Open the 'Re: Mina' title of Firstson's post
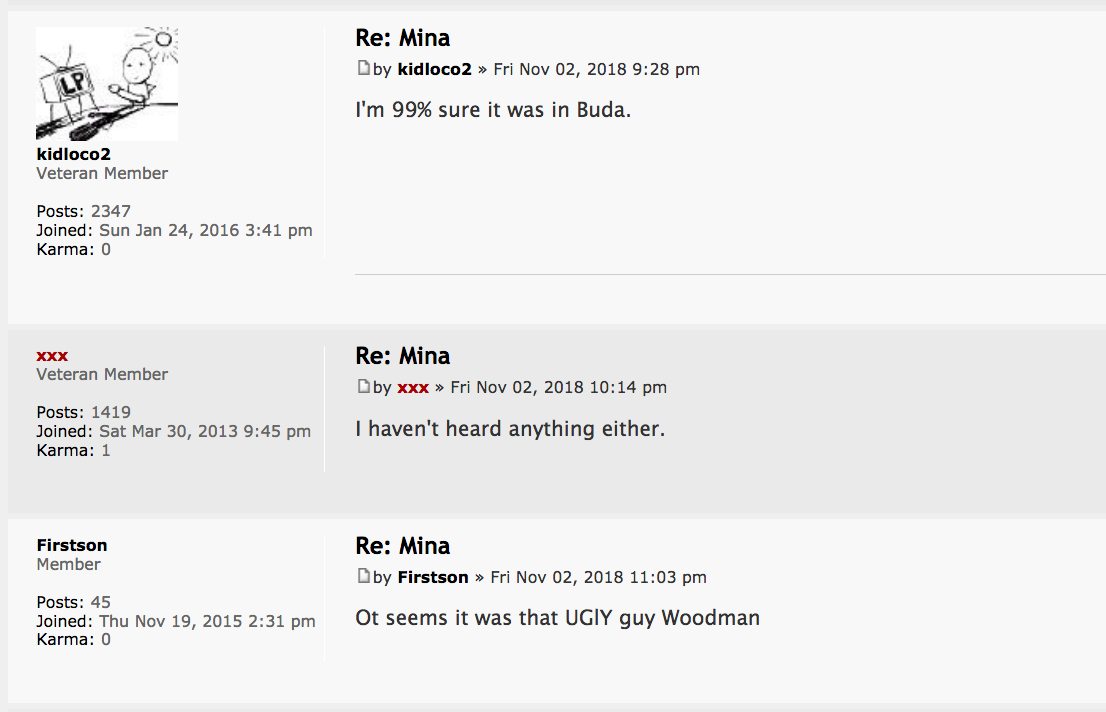 click(x=403, y=546)
